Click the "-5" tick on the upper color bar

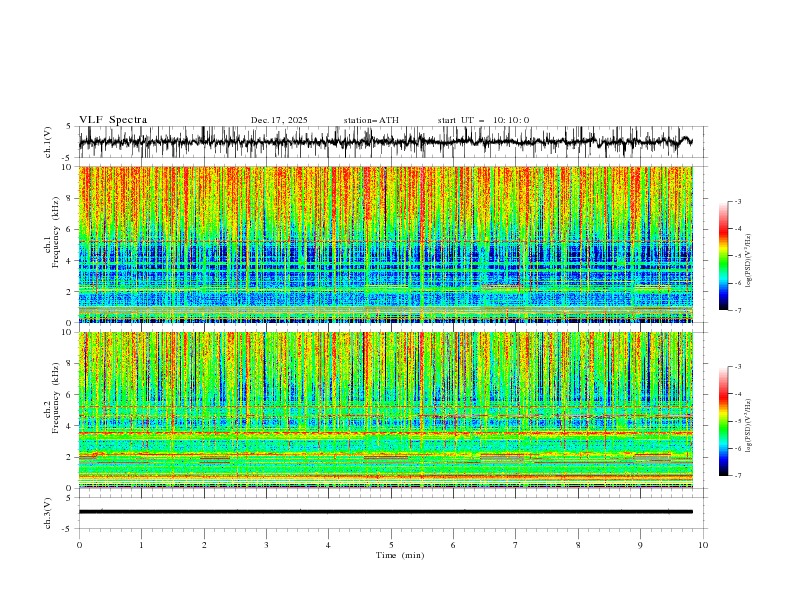click(x=738, y=256)
